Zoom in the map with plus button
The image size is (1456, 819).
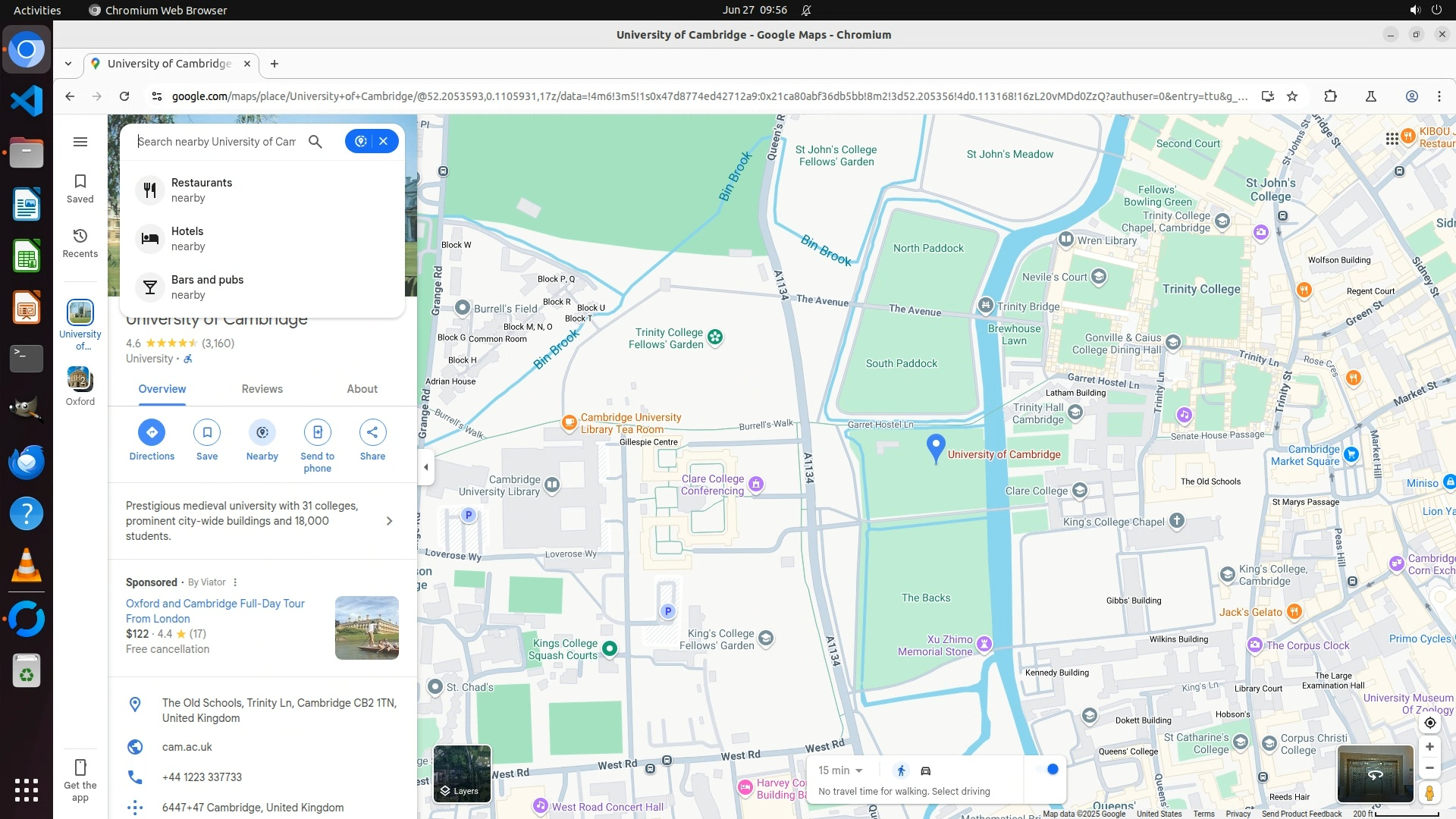1429,747
